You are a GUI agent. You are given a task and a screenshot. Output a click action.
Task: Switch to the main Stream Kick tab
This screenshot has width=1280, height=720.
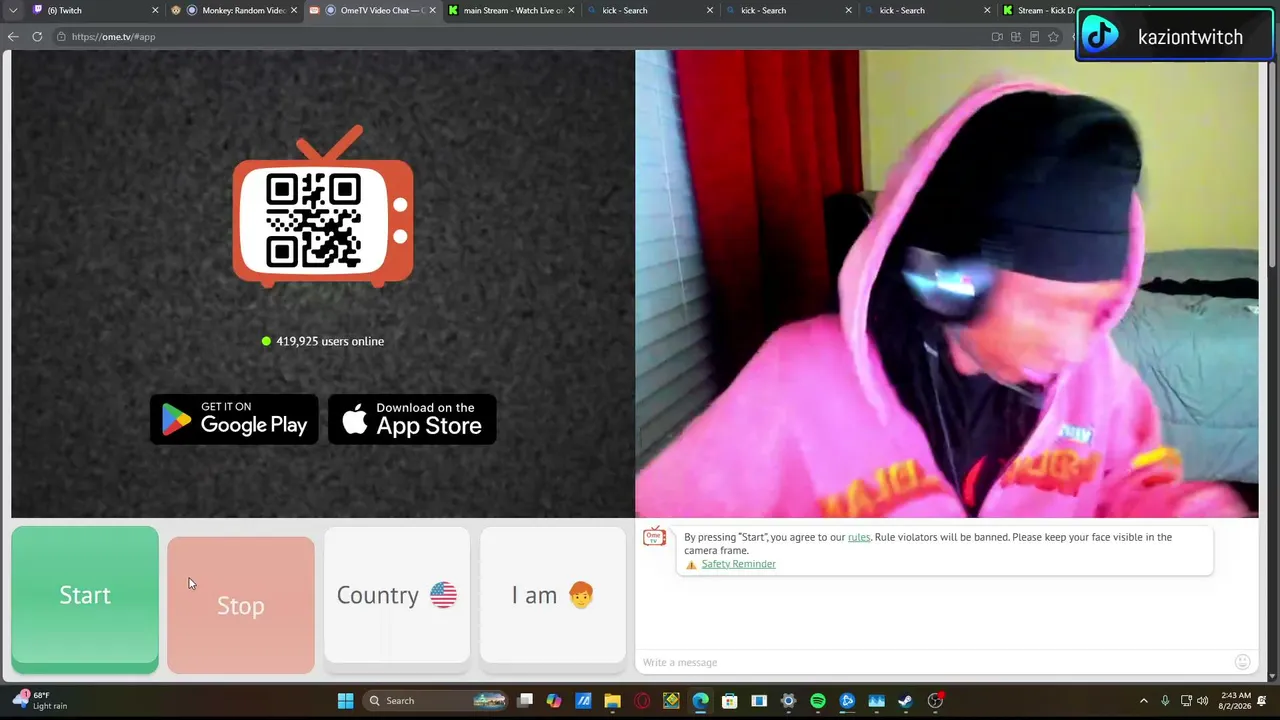510,10
